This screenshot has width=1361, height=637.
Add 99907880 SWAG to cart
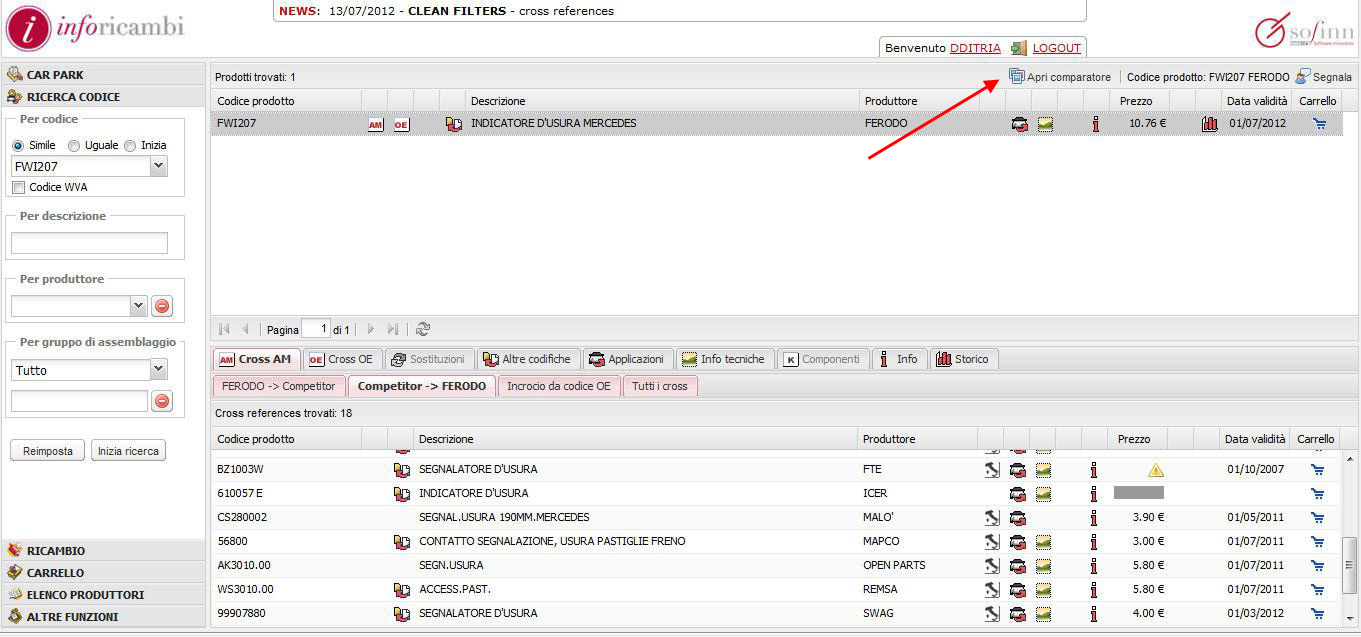pyautogui.click(x=1317, y=614)
